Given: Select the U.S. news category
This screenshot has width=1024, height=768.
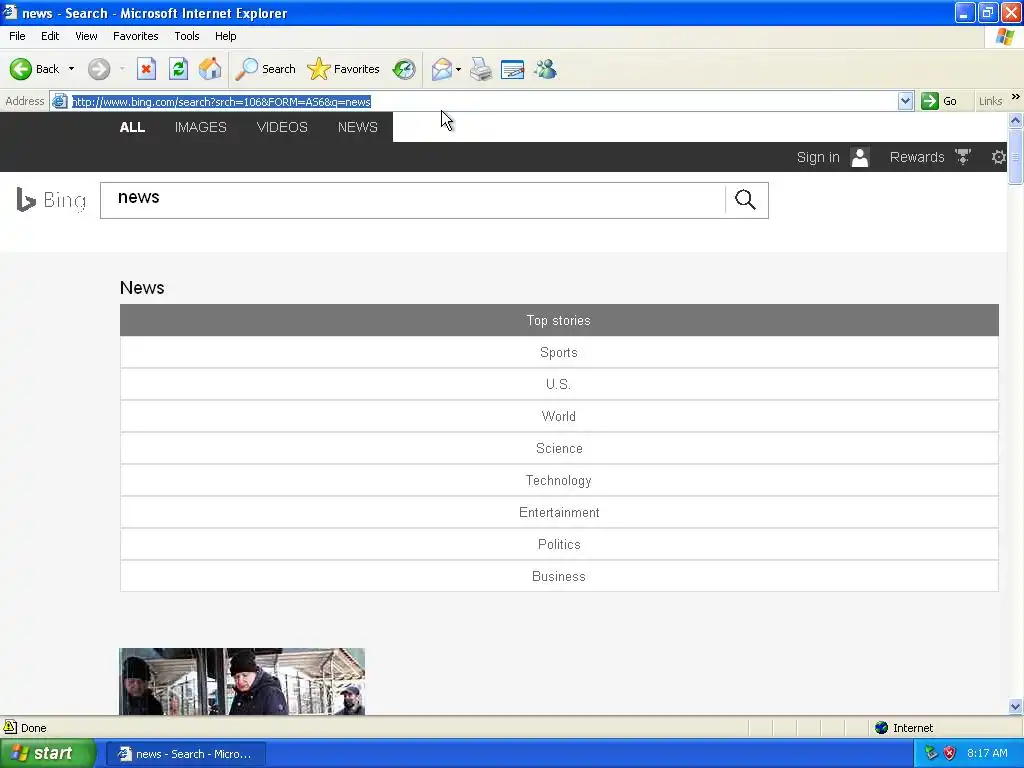Looking at the screenshot, I should point(559,384).
